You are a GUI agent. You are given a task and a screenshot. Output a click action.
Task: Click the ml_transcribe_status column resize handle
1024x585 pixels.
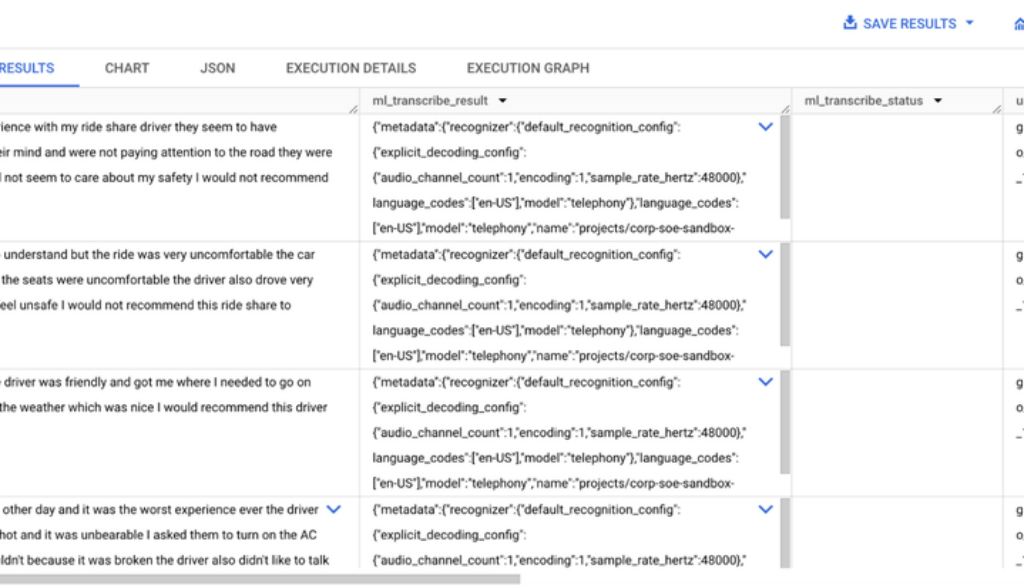tap(996, 108)
